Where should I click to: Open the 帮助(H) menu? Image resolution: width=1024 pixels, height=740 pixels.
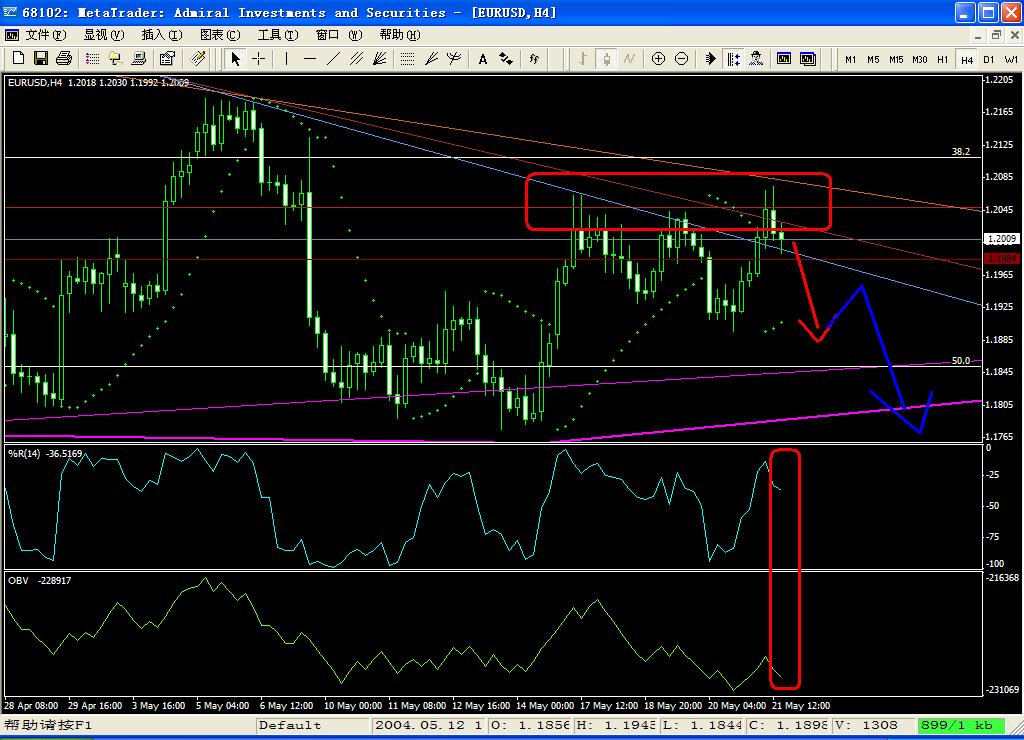point(400,35)
